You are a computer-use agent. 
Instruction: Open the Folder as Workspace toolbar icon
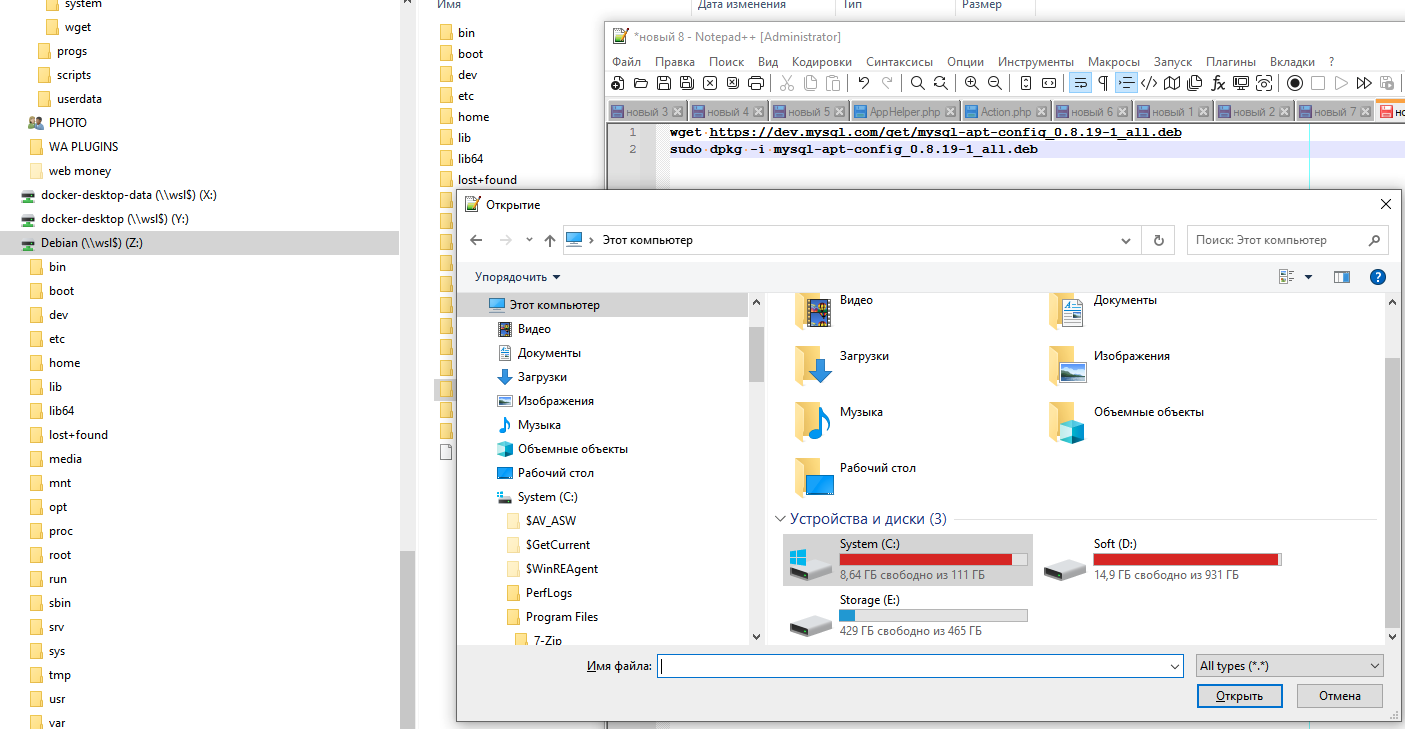pyautogui.click(x=1241, y=83)
